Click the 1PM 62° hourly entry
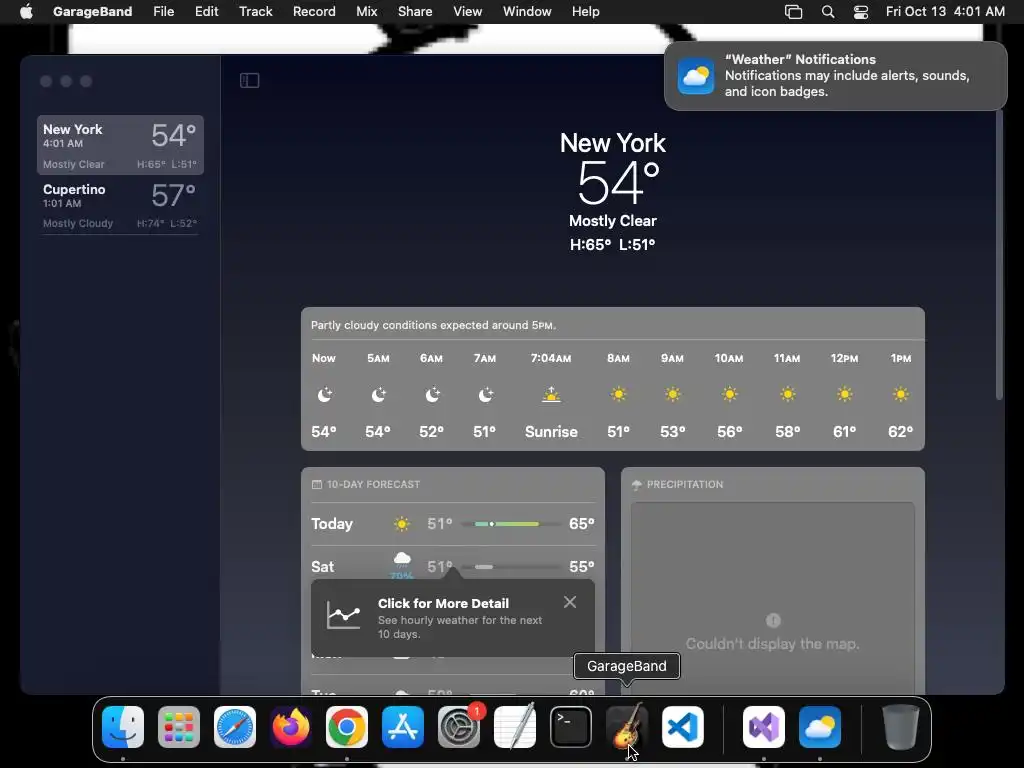 (x=901, y=394)
